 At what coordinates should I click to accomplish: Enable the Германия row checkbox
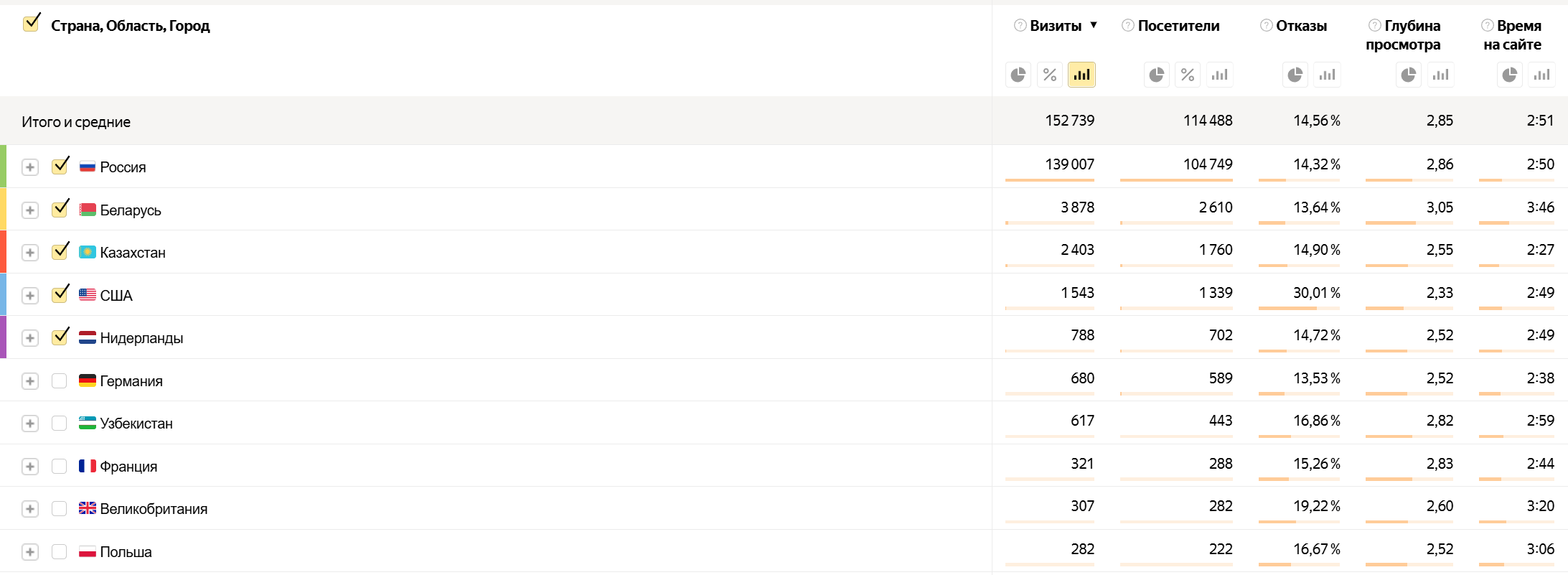60,380
